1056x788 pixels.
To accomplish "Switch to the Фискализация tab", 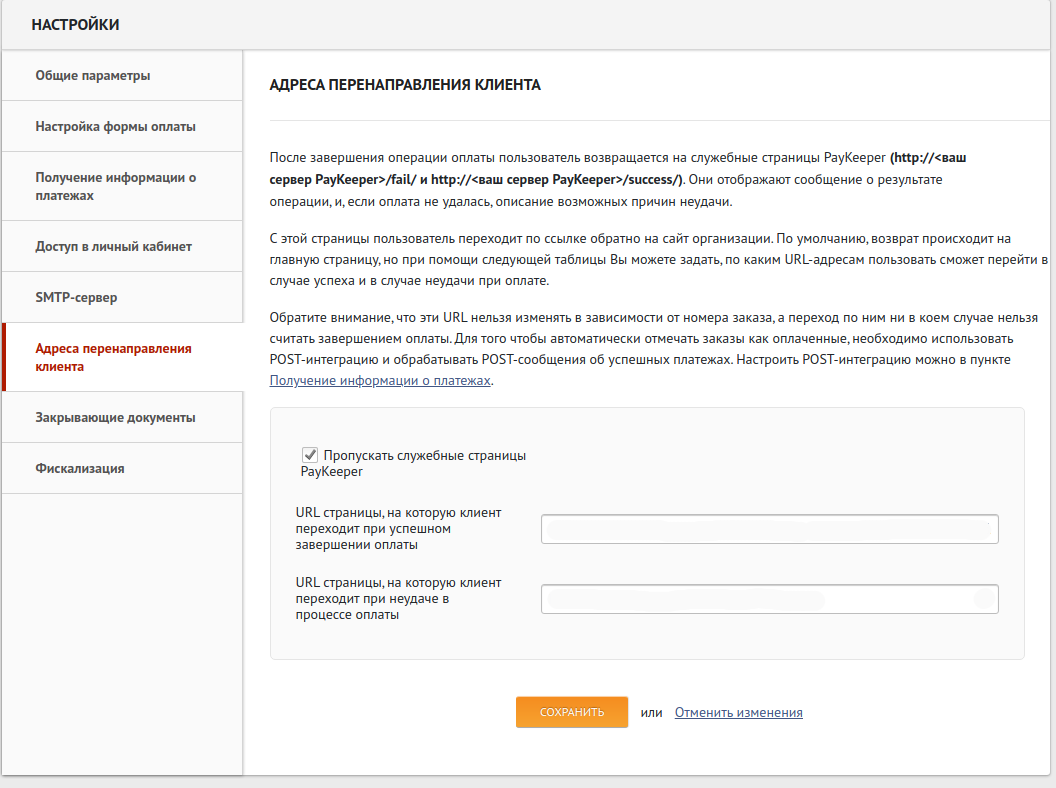I will (80, 468).
